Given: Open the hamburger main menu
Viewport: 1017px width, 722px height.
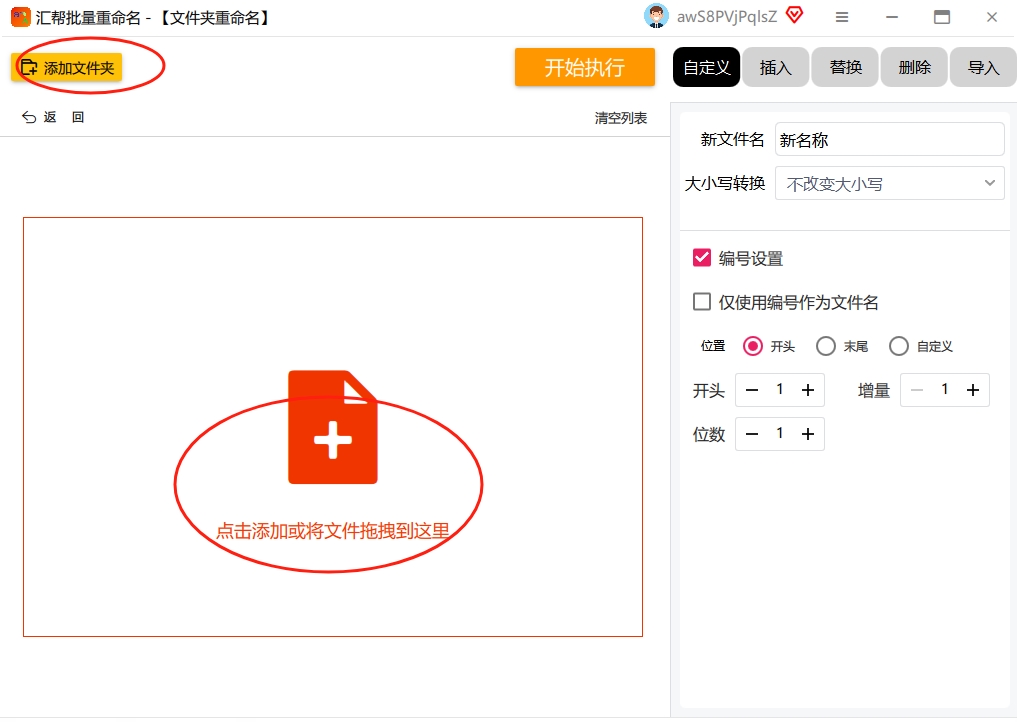Looking at the screenshot, I should (x=842, y=18).
